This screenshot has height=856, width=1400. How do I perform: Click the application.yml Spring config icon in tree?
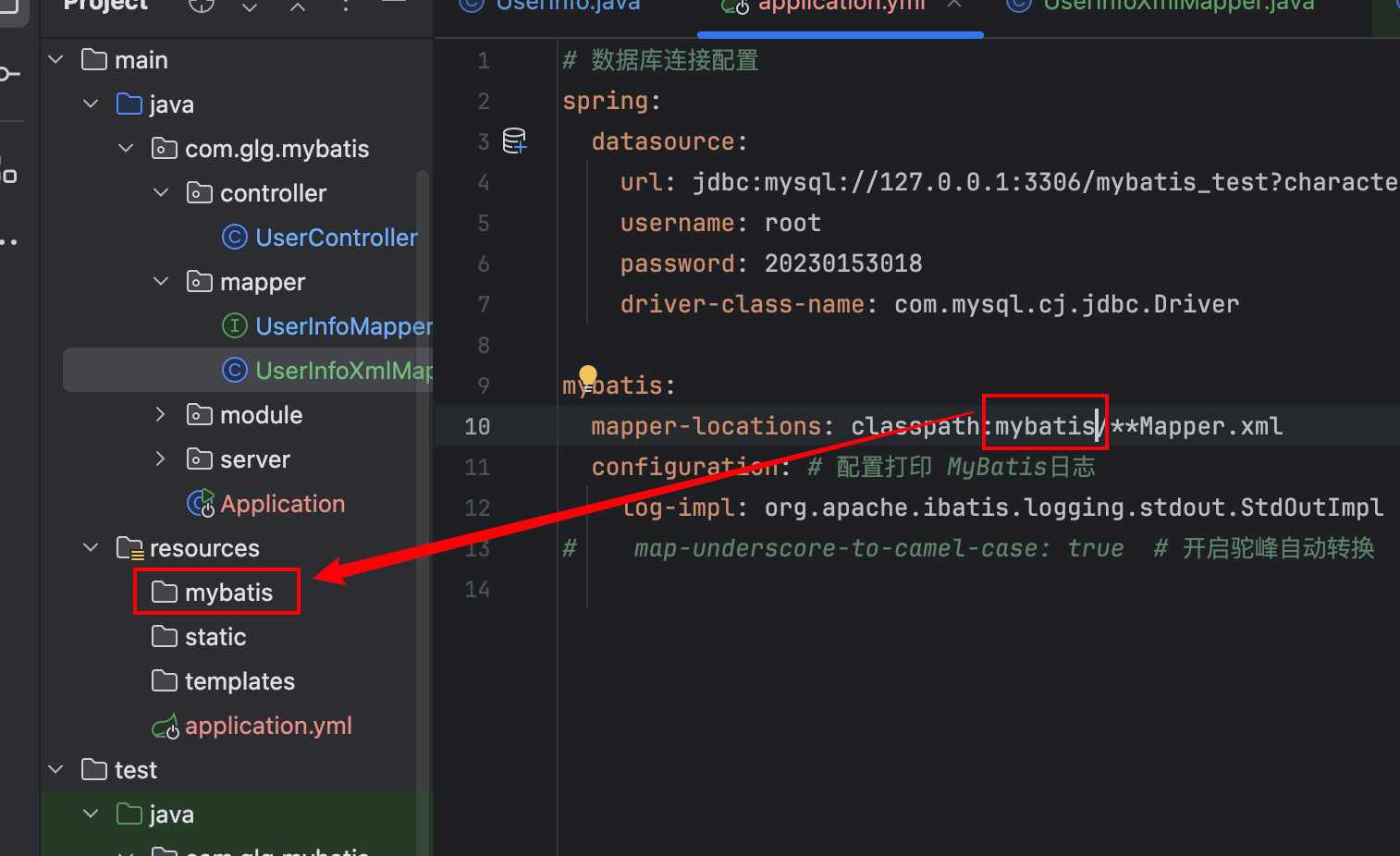pos(166,728)
